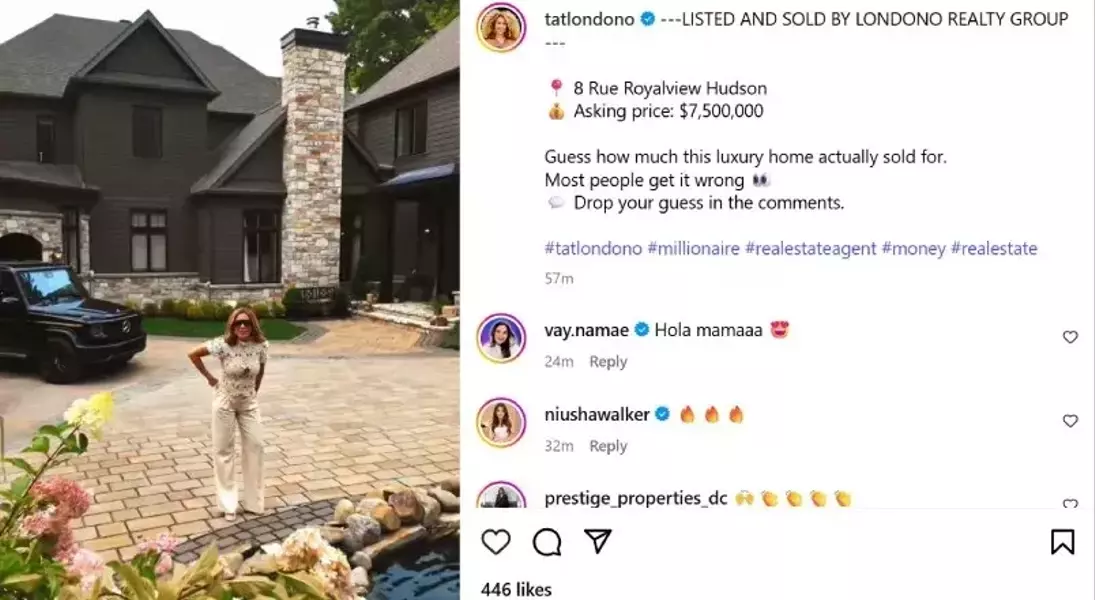
Task: Like the post with heart icon
Action: tap(496, 542)
